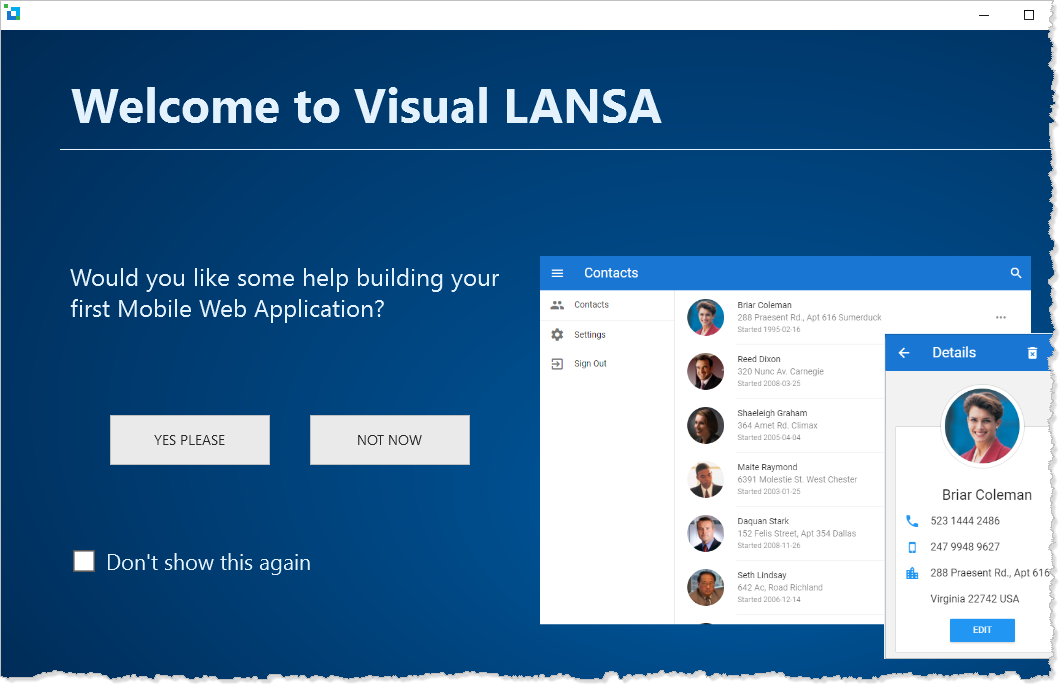1064x688 pixels.
Task: Click the EDIT button in Details
Action: click(982, 630)
